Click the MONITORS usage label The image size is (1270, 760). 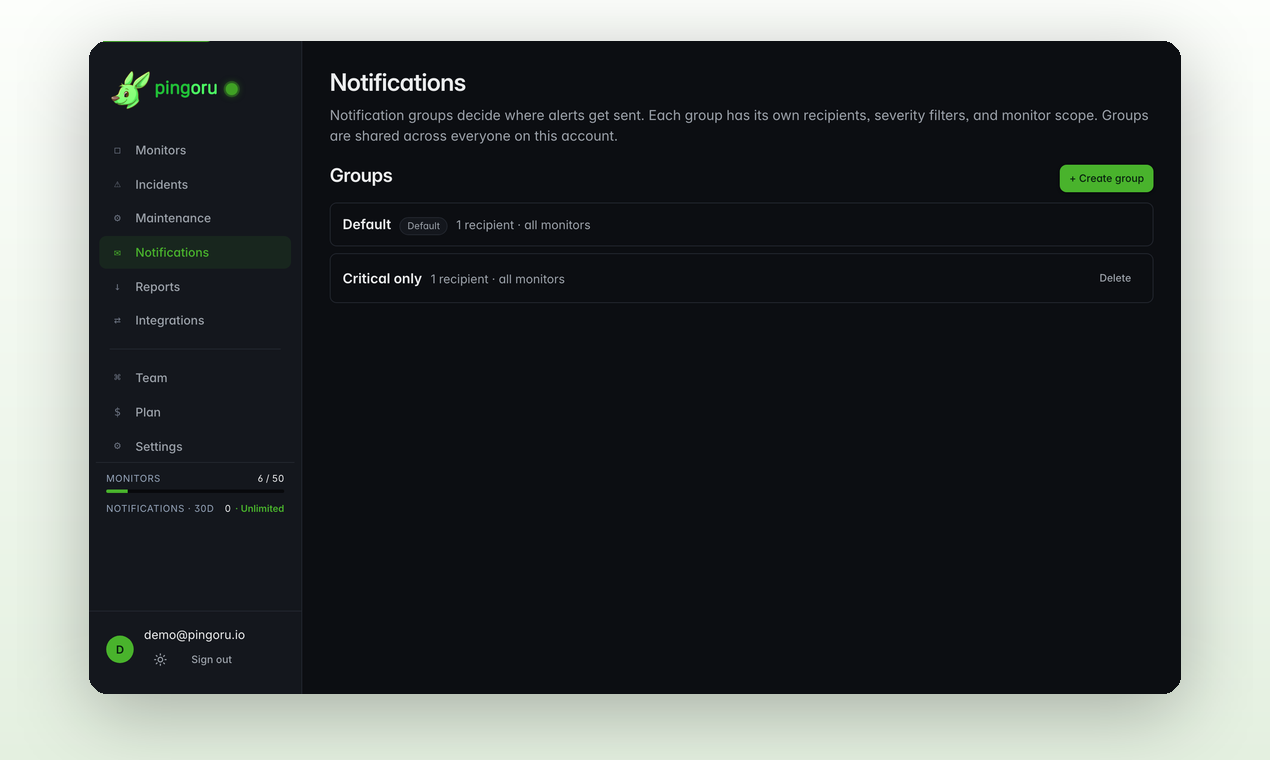[133, 479]
